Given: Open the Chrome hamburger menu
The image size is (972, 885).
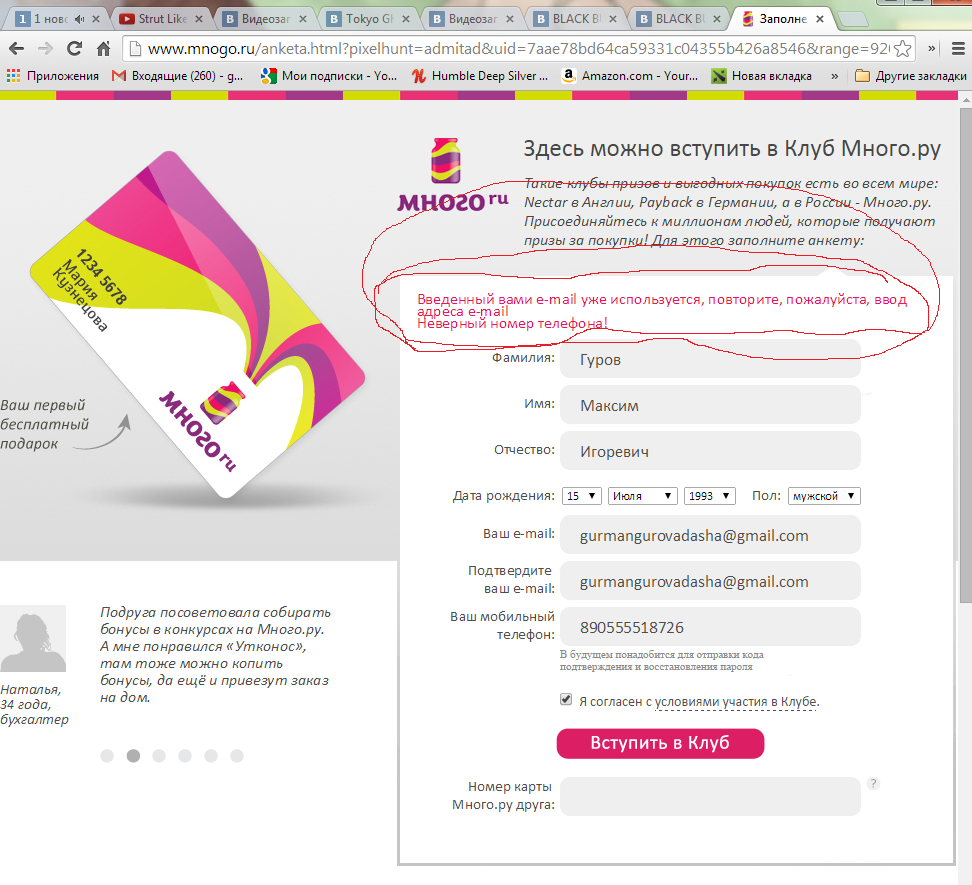Looking at the screenshot, I should click(958, 48).
